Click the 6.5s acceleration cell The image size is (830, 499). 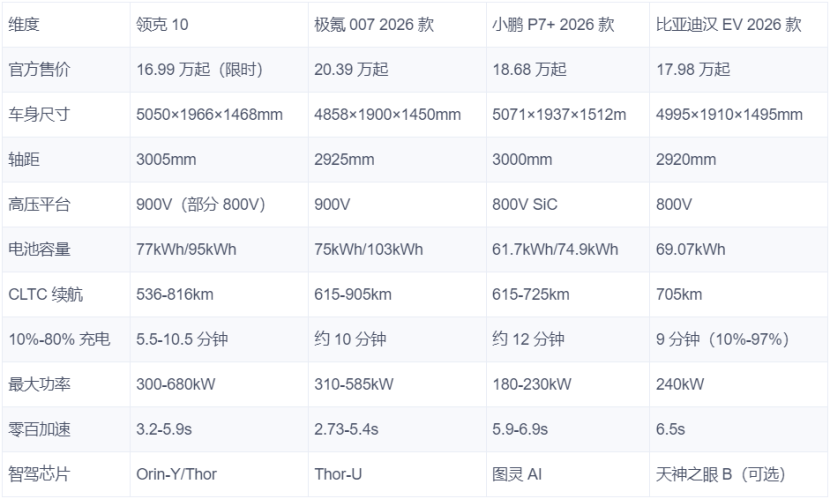[x=739, y=429]
